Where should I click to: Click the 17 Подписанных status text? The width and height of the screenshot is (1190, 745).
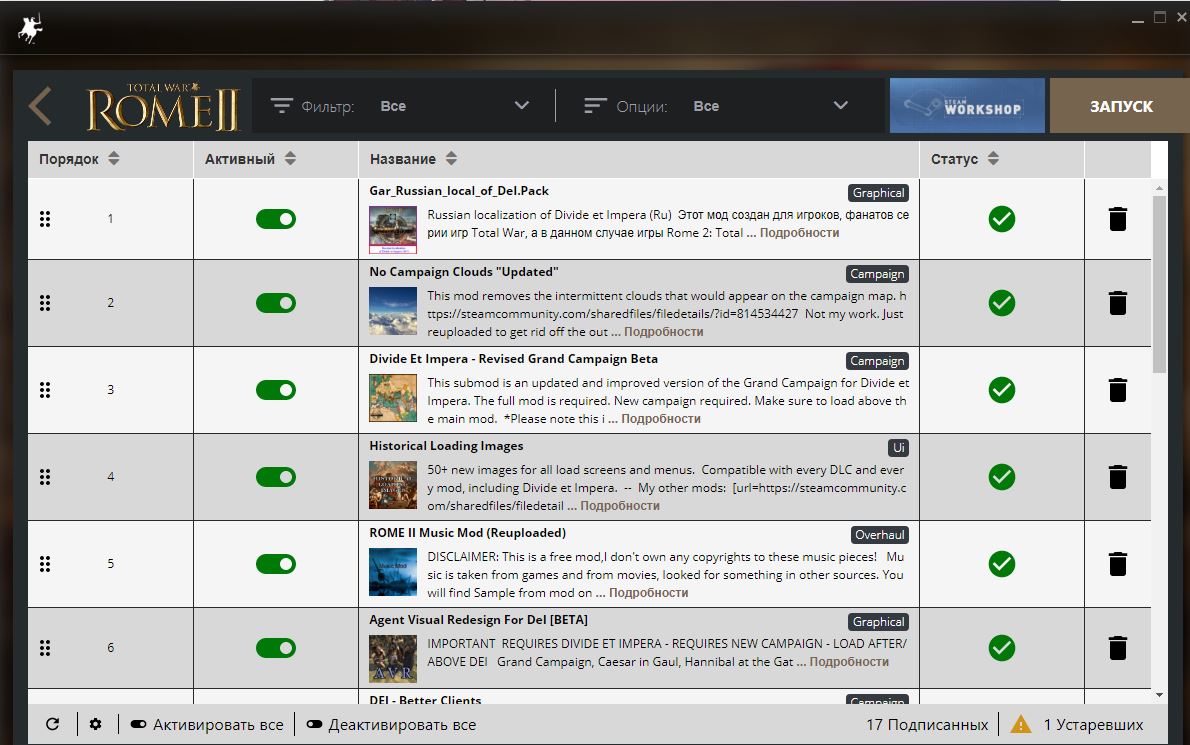927,725
